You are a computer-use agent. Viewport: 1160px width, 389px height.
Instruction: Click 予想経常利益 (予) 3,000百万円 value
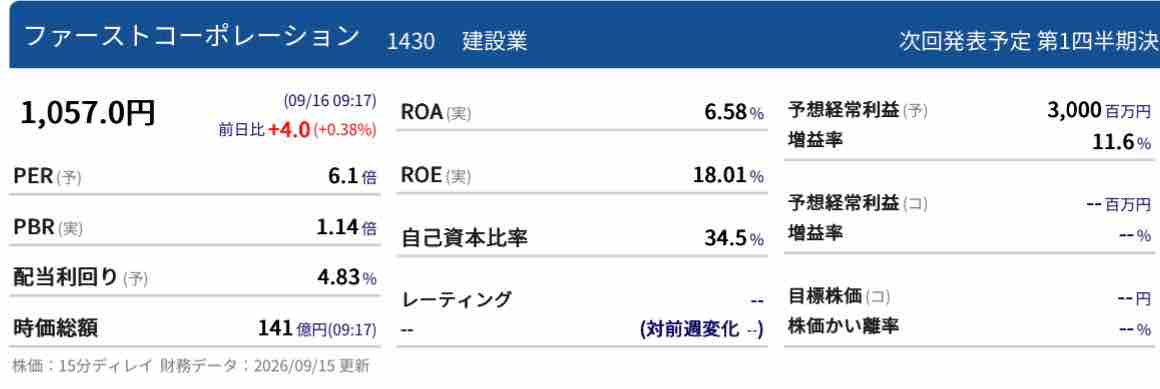tap(1099, 111)
